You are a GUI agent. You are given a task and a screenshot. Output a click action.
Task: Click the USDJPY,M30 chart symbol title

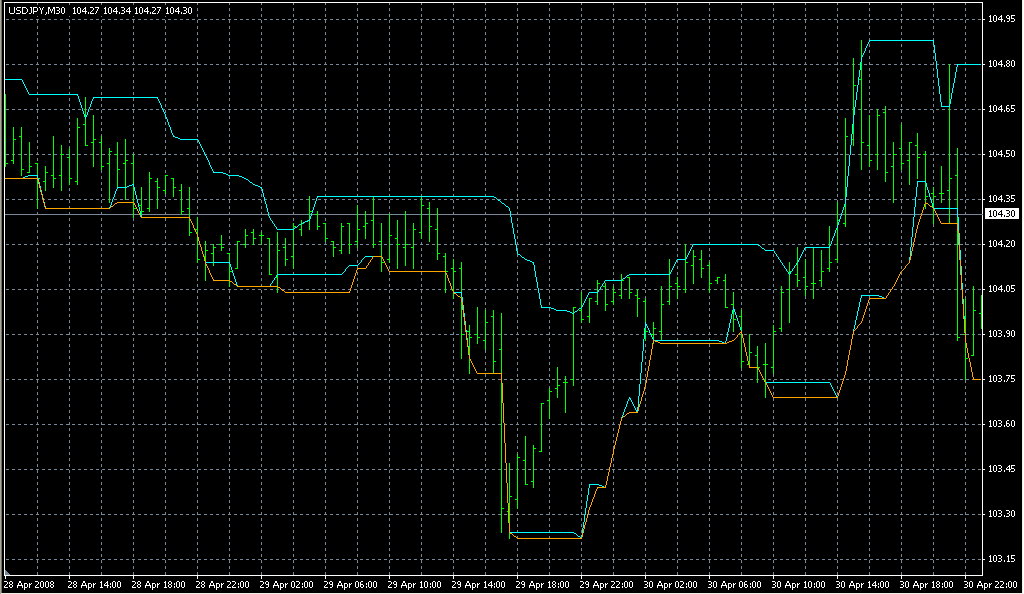pyautogui.click(x=37, y=10)
